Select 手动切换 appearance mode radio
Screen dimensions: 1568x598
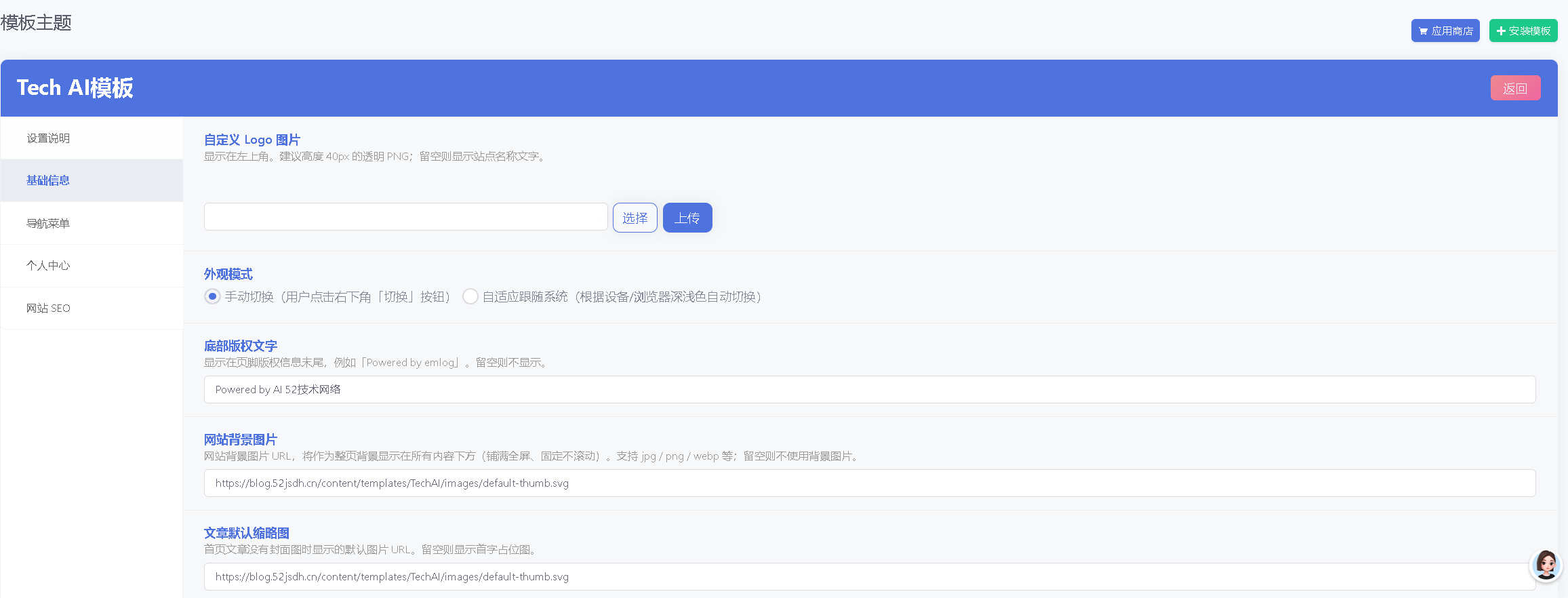212,296
